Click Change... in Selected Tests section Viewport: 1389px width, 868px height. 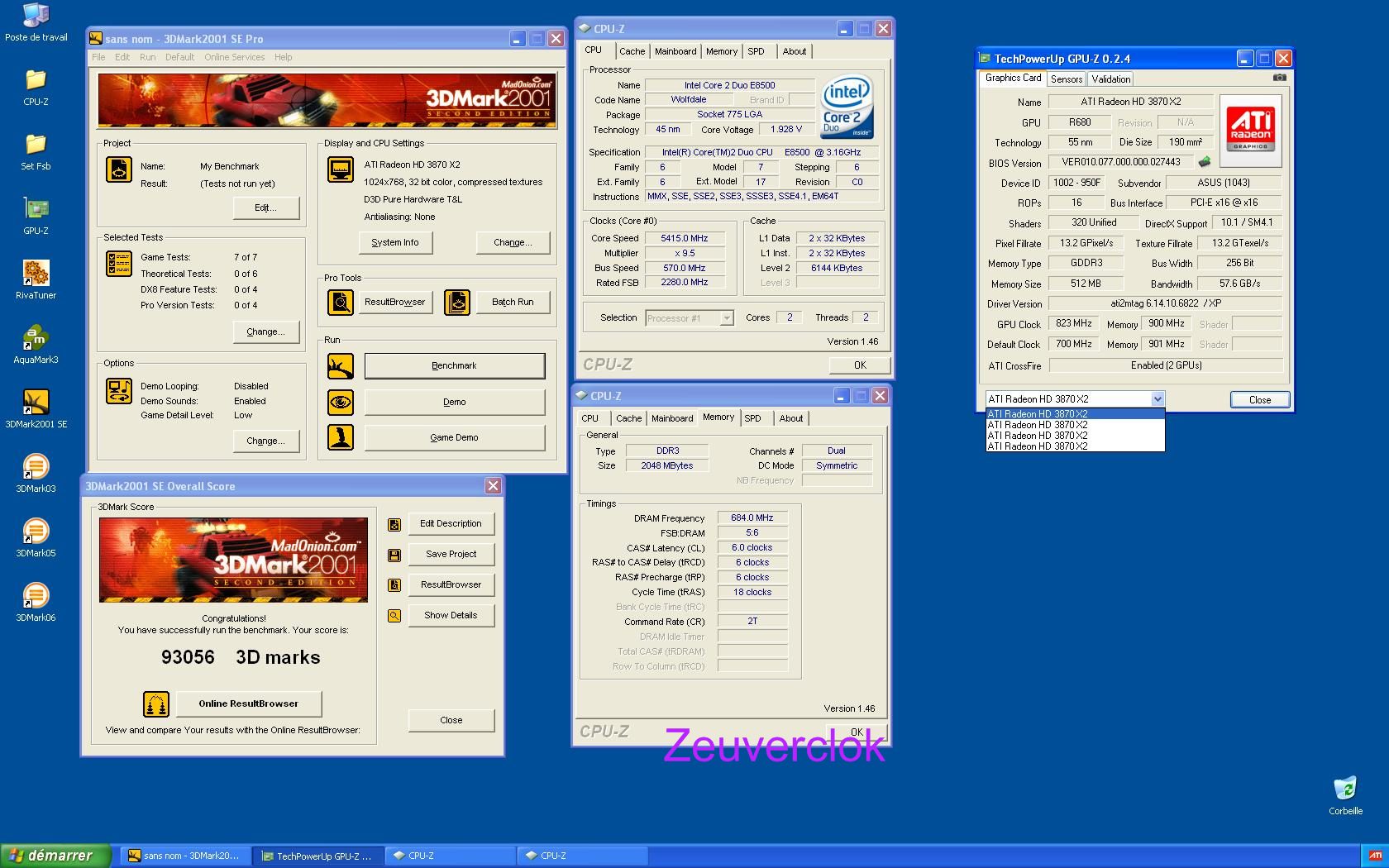pos(265,332)
